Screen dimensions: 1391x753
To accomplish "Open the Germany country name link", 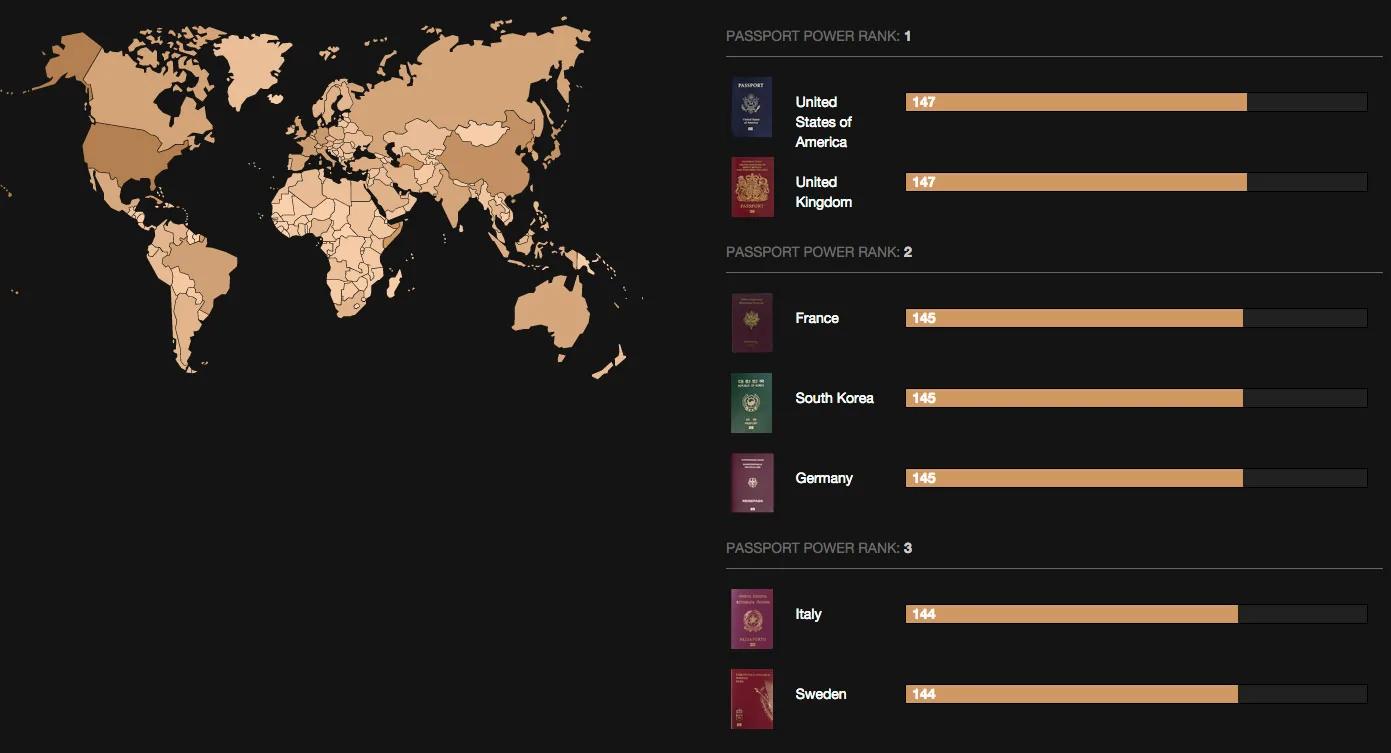I will click(824, 478).
